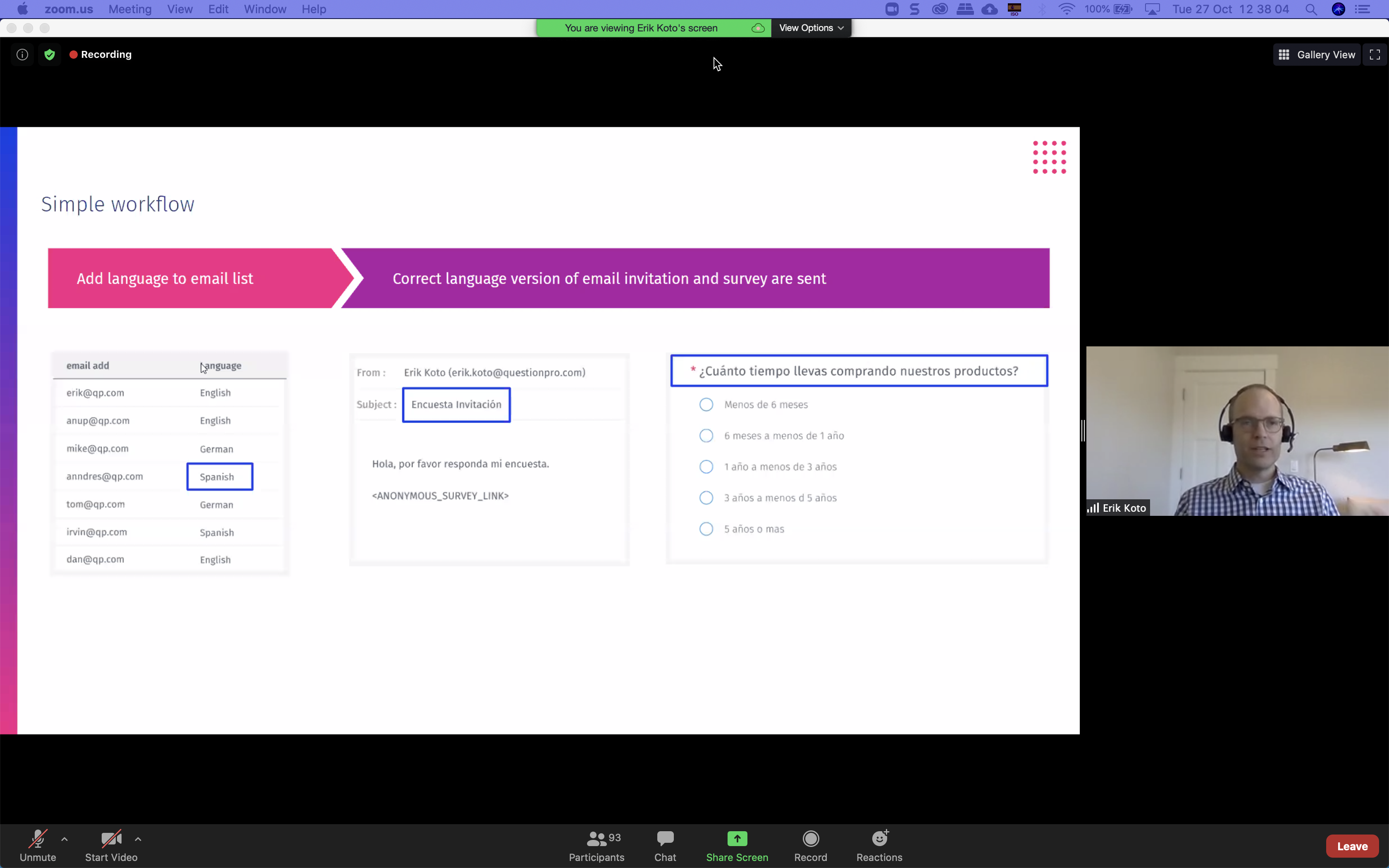Select Menos de 6 meses radio option
The width and height of the screenshot is (1389, 868).
tap(706, 405)
